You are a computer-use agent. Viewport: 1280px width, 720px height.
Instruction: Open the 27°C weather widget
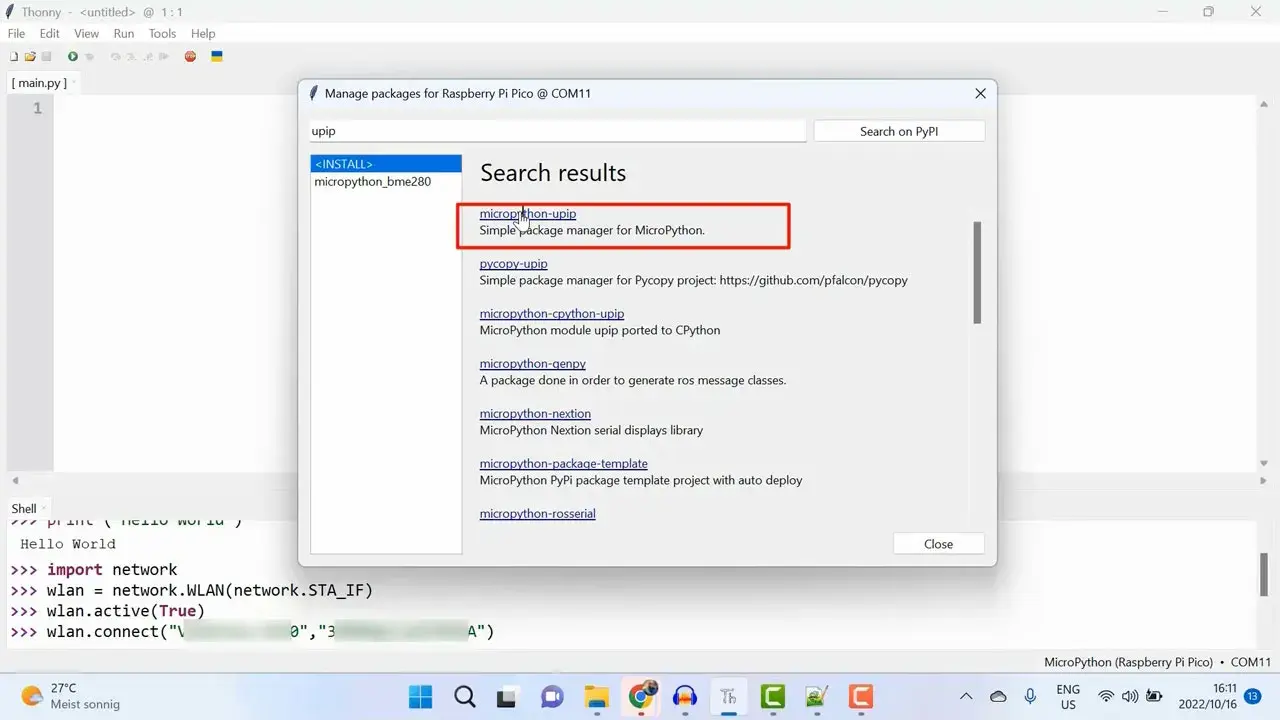[70, 696]
